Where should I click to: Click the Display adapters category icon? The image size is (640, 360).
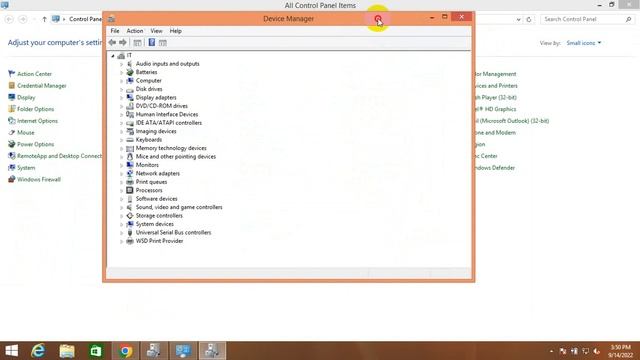tap(130, 98)
